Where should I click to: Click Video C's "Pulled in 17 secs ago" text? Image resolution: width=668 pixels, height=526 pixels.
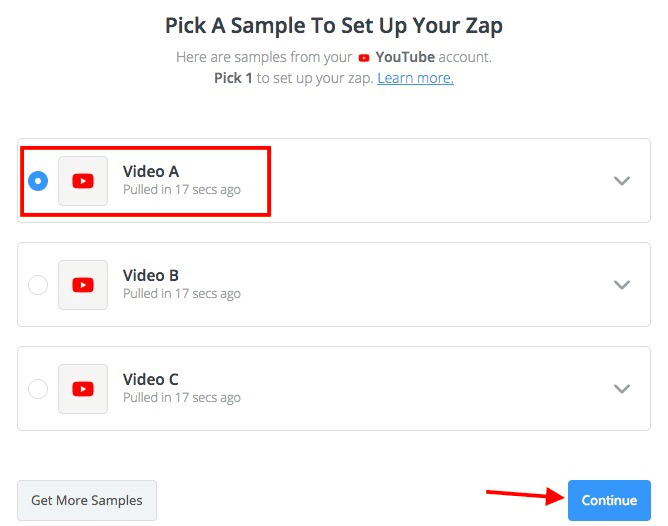tap(181, 397)
